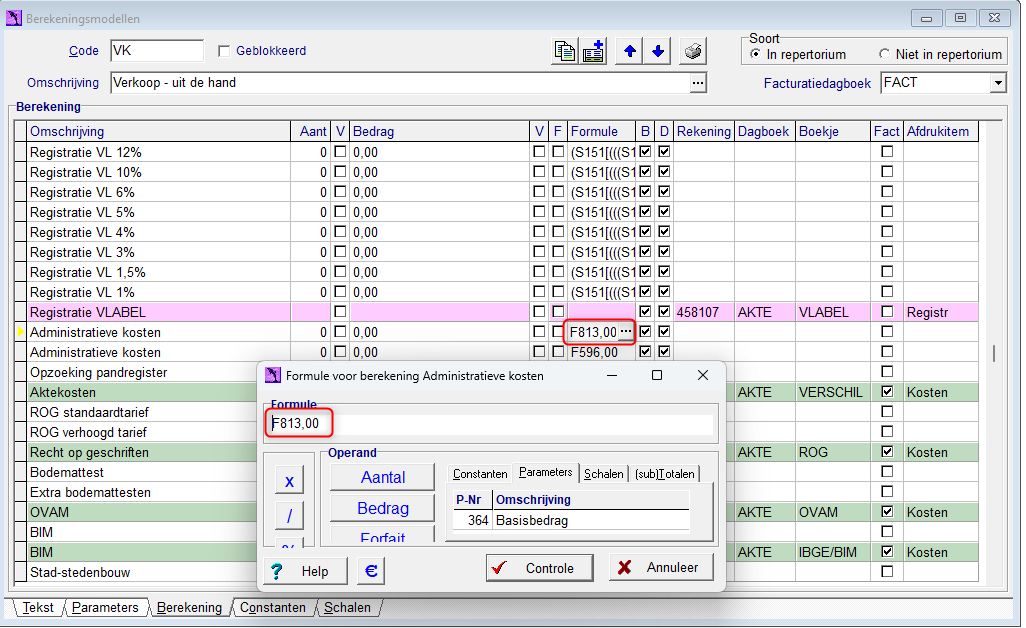Toggle Fact checkbox on Aktekosten row
The width and height of the screenshot is (1026, 628).
tap(887, 392)
